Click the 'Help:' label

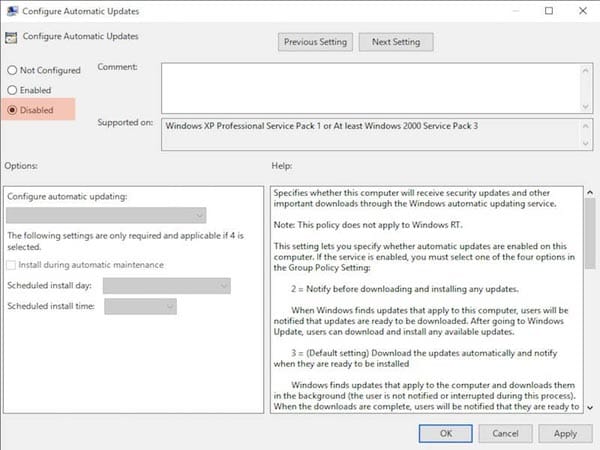coord(282,166)
